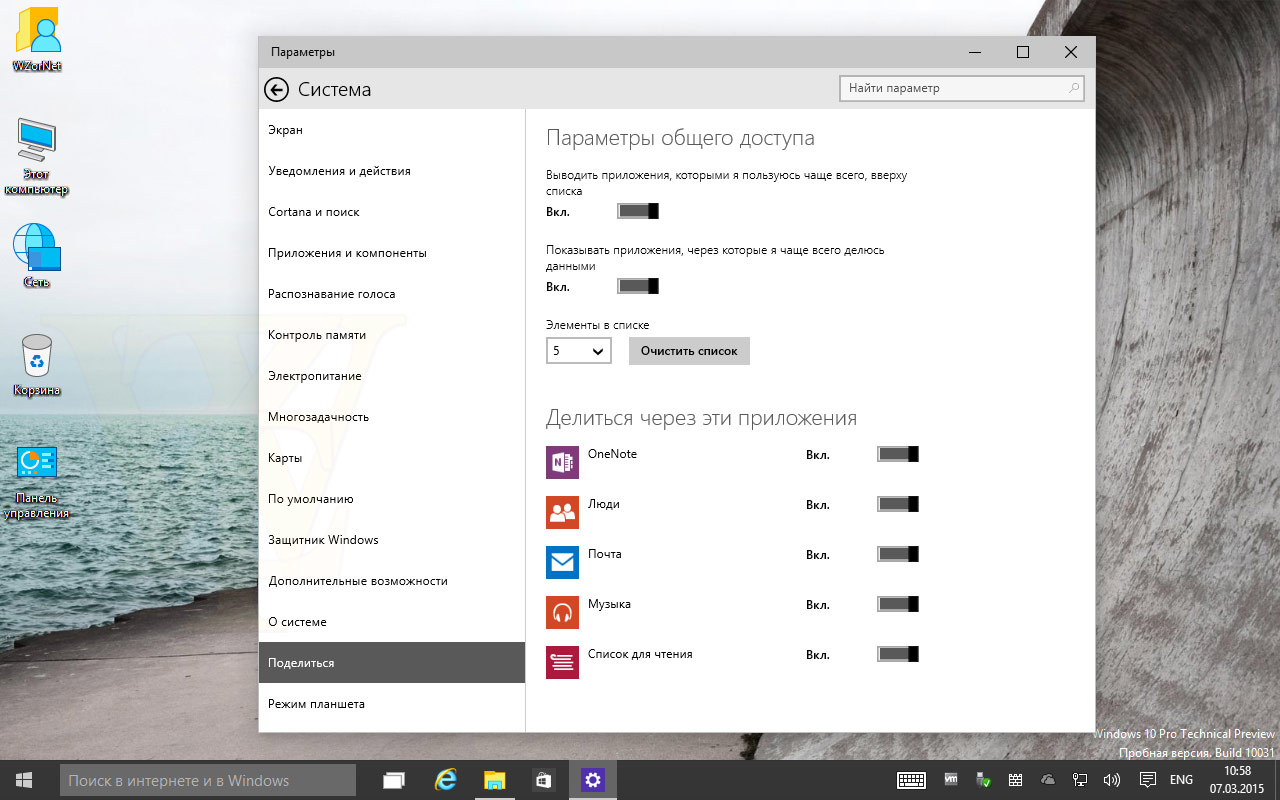Click the VMware tools tray icon
The height and width of the screenshot is (800, 1280).
tap(951, 780)
